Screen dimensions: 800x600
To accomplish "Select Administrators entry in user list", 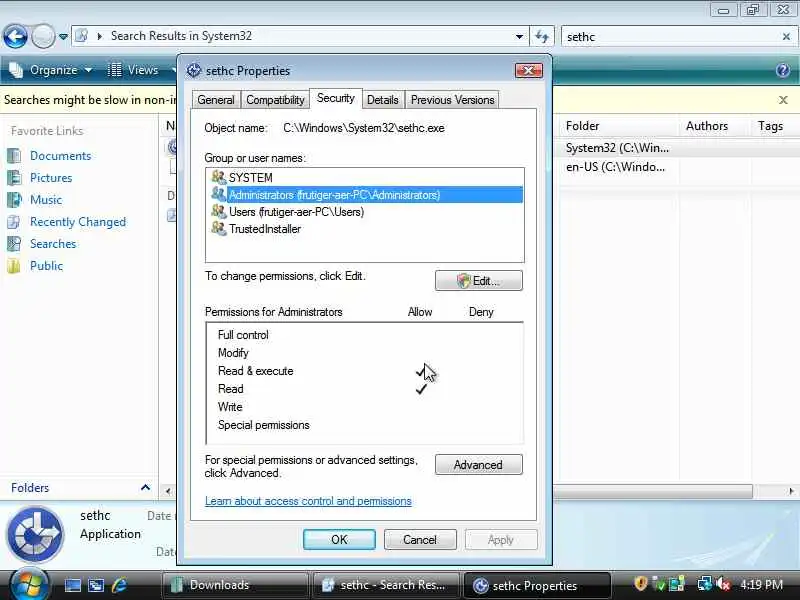I will (365, 195).
